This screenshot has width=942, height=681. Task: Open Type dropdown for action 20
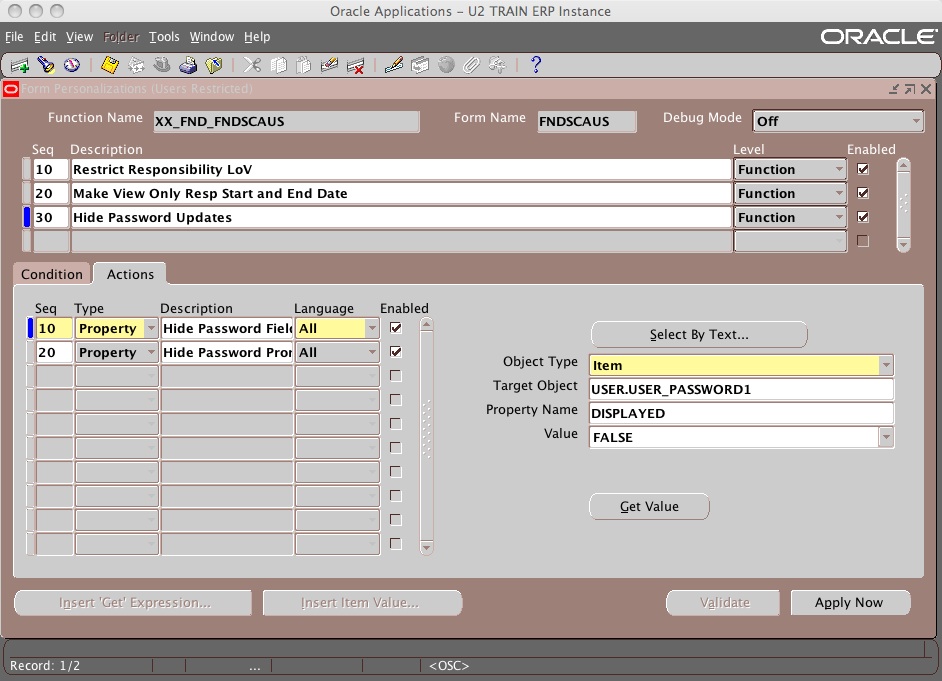151,353
